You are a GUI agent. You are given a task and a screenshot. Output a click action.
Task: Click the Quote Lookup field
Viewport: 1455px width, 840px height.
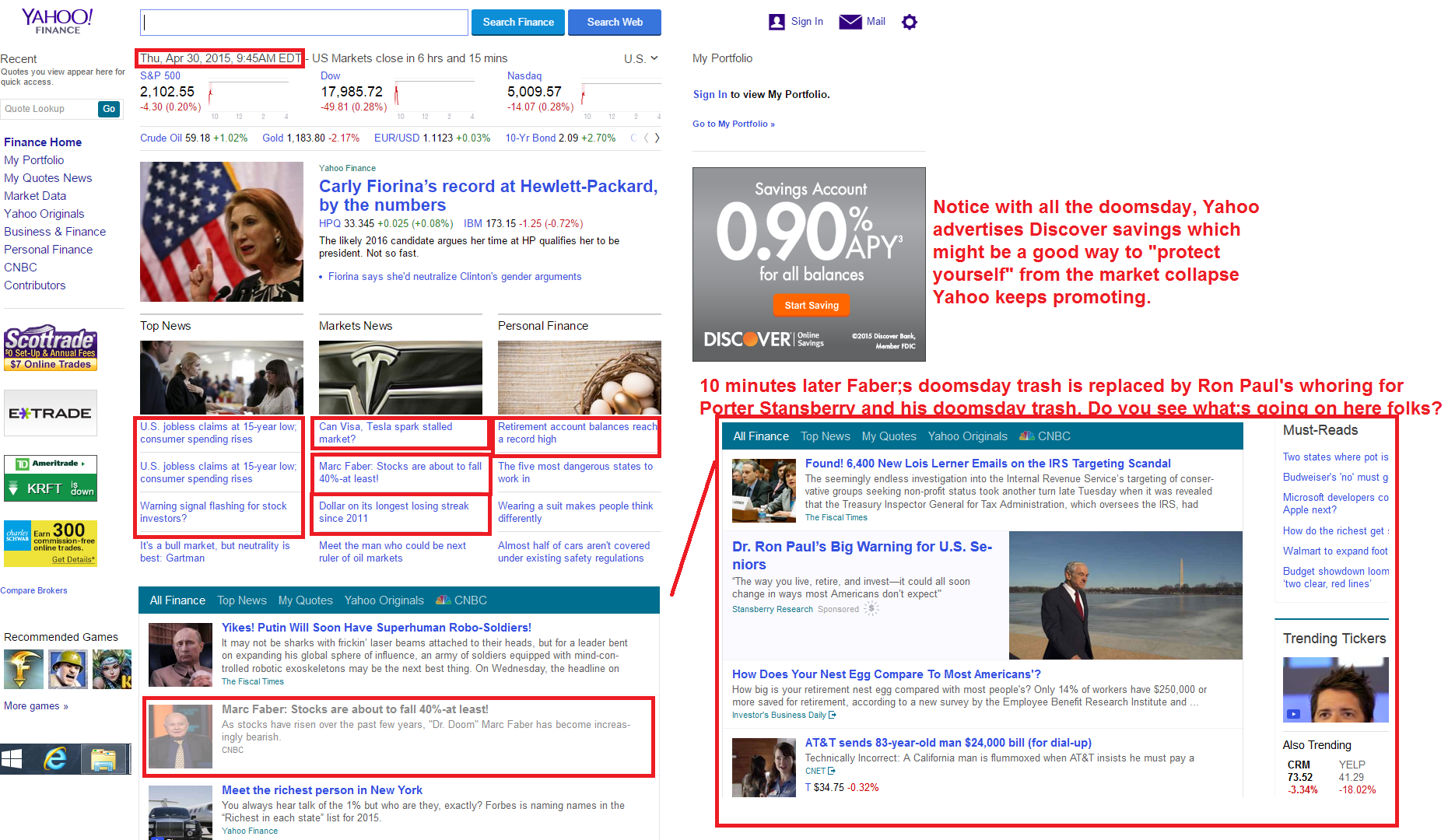(x=49, y=109)
